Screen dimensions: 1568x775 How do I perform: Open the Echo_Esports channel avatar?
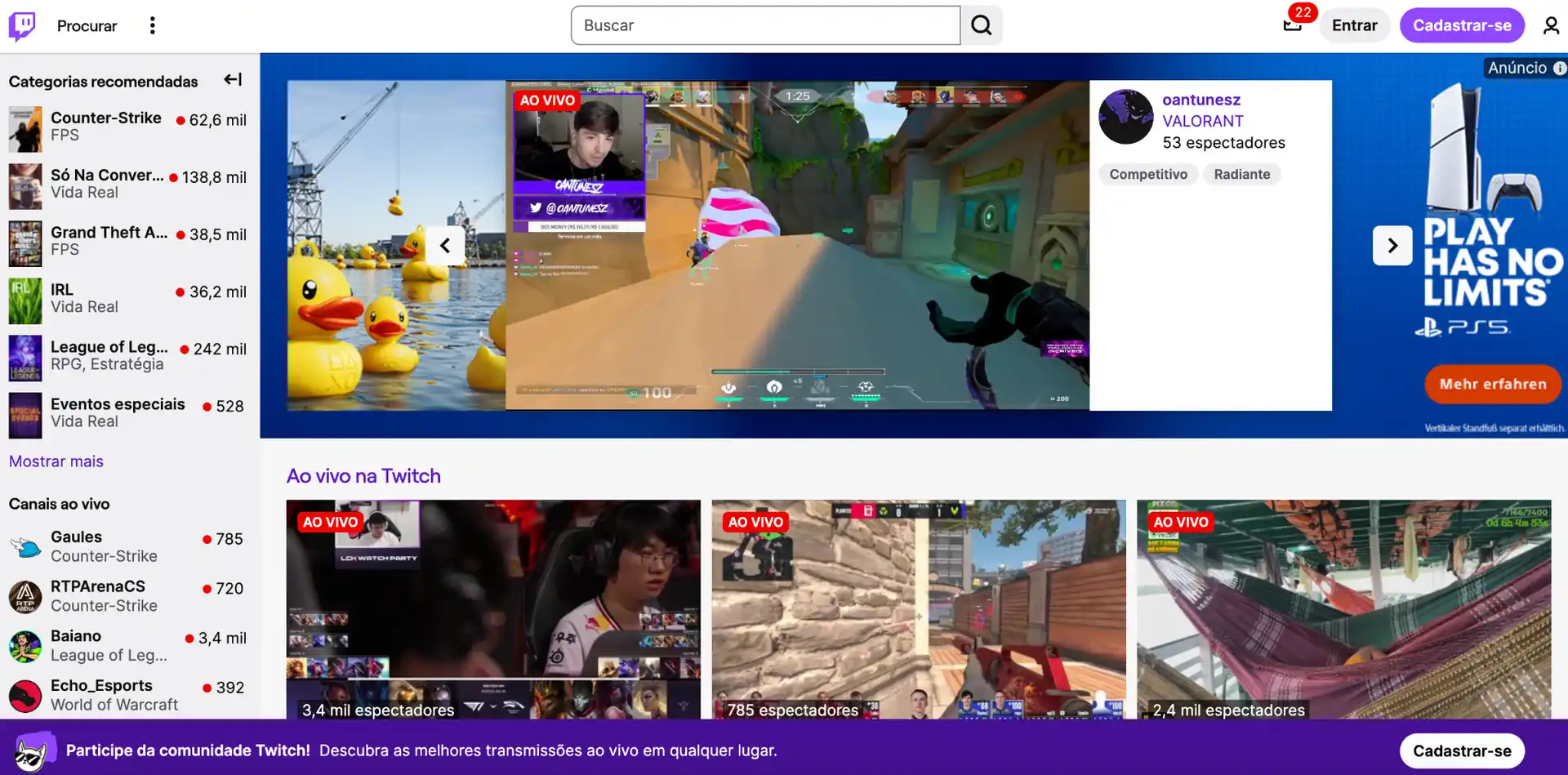(x=25, y=697)
